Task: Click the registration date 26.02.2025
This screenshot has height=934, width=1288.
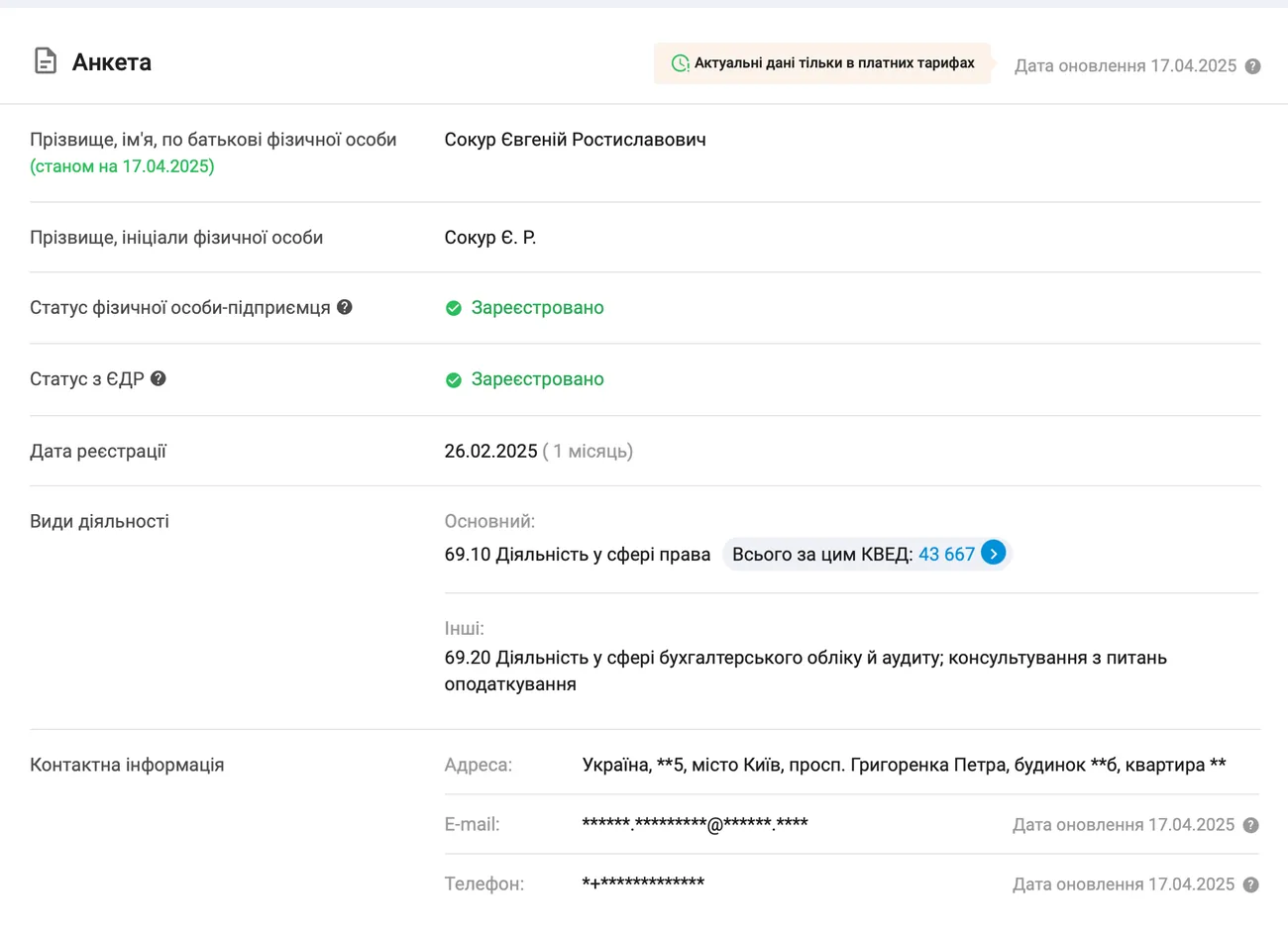Action: 490,451
